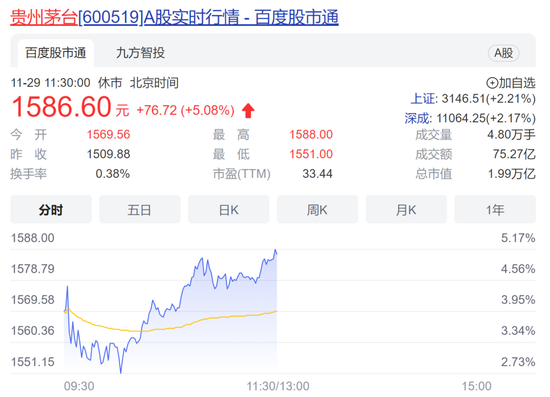Click the 成交额 value 75.27亿
This screenshot has height=397, width=550.
point(514,154)
